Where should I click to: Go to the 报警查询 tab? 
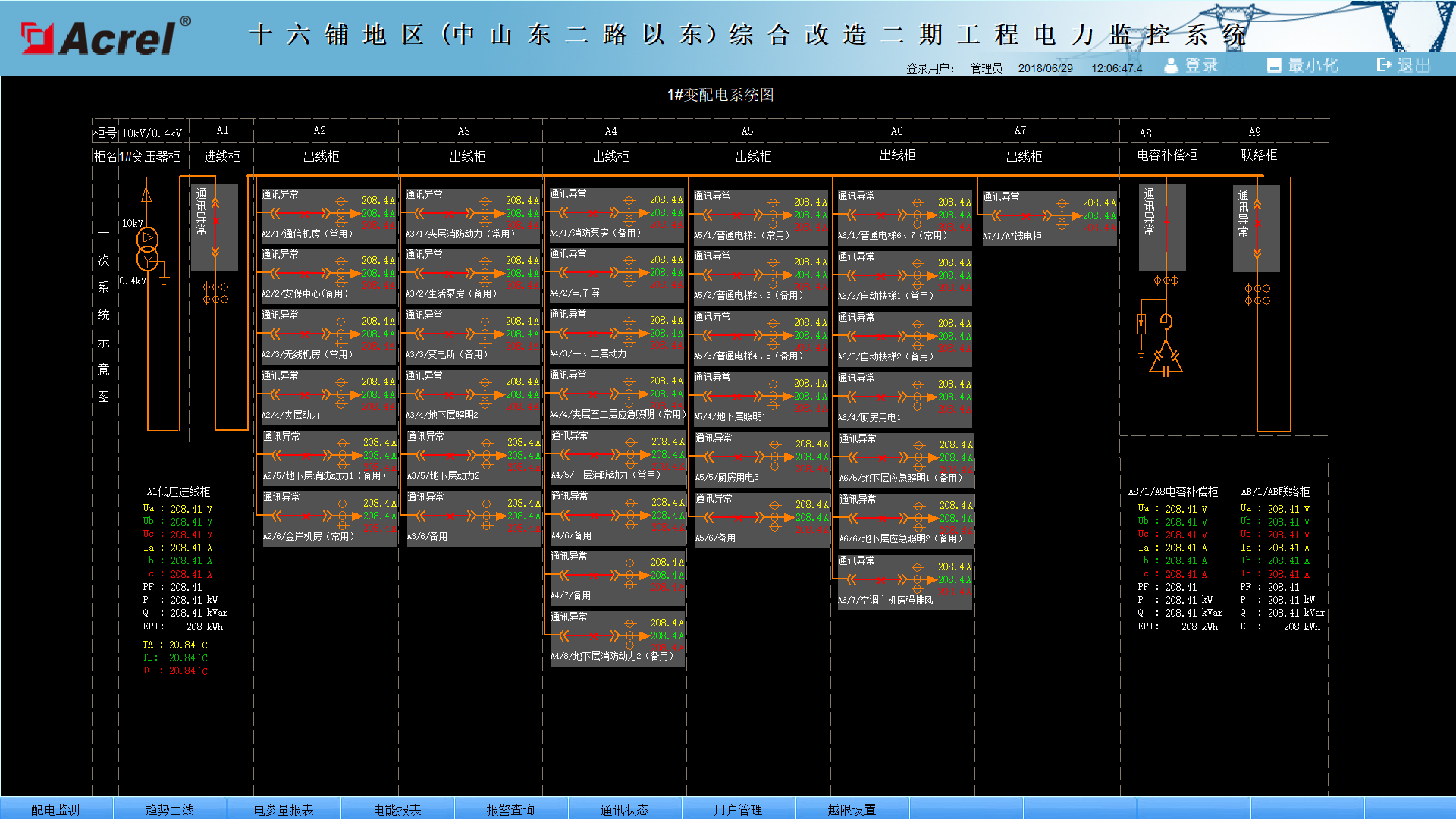pos(510,809)
